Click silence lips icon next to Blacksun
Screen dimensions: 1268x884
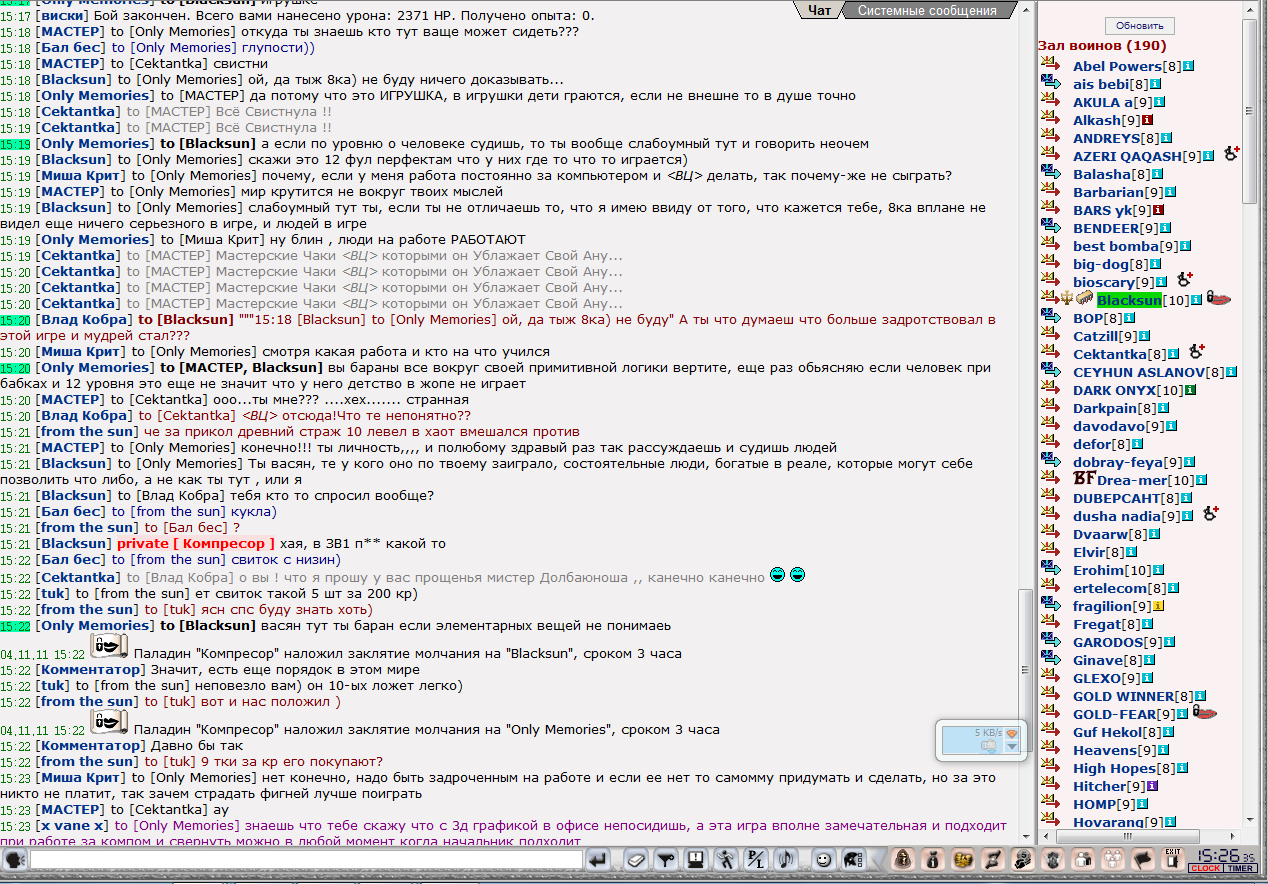1218,298
